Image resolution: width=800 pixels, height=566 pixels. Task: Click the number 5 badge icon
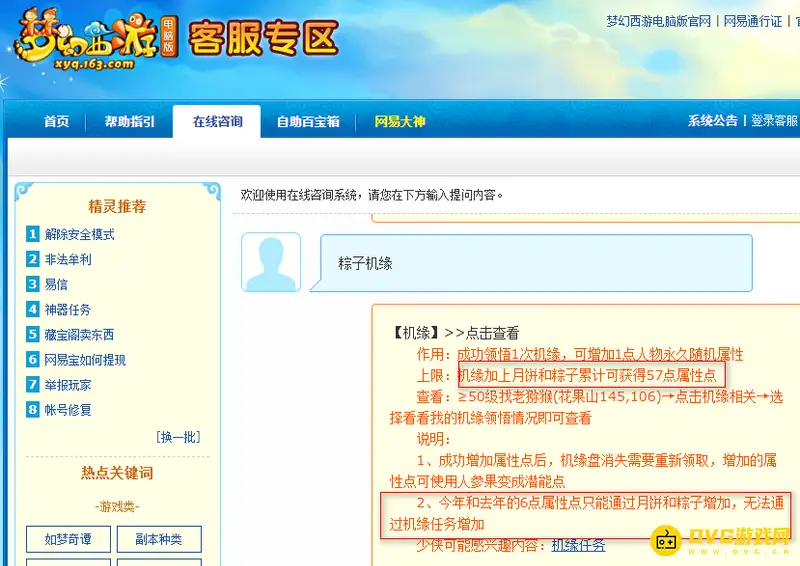(x=33, y=334)
